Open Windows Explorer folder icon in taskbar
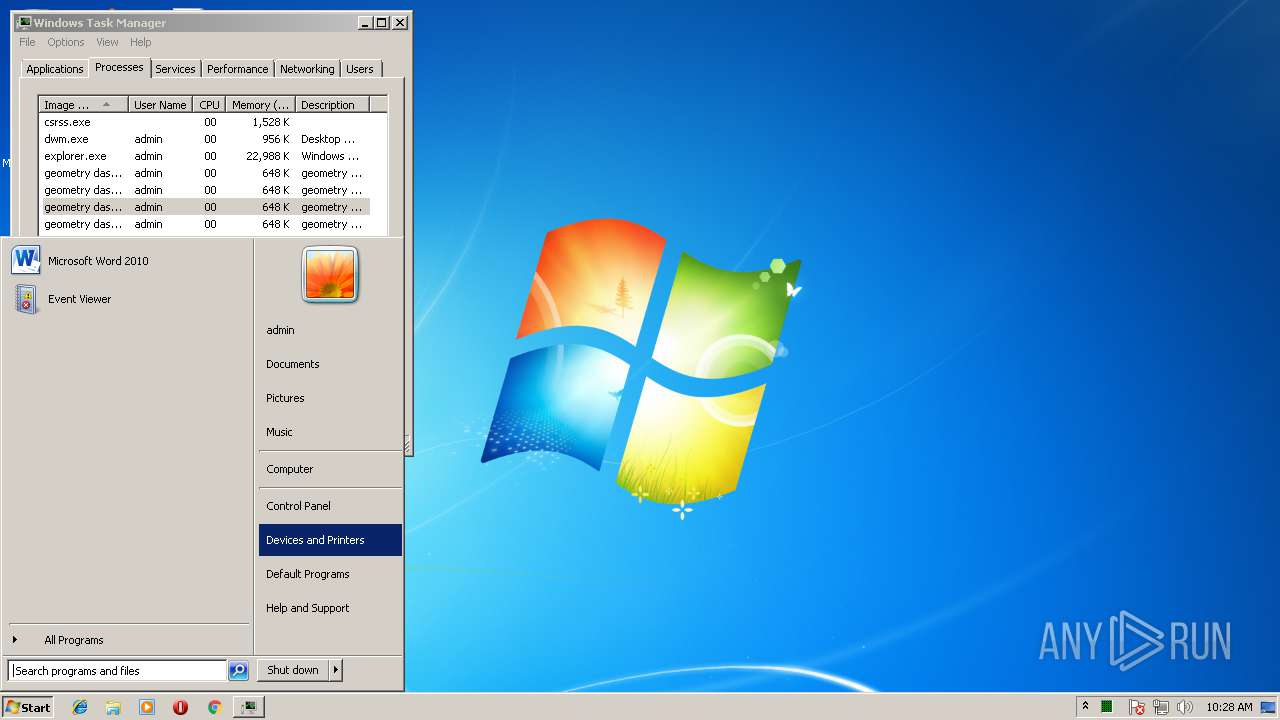The image size is (1280, 720). tap(113, 707)
